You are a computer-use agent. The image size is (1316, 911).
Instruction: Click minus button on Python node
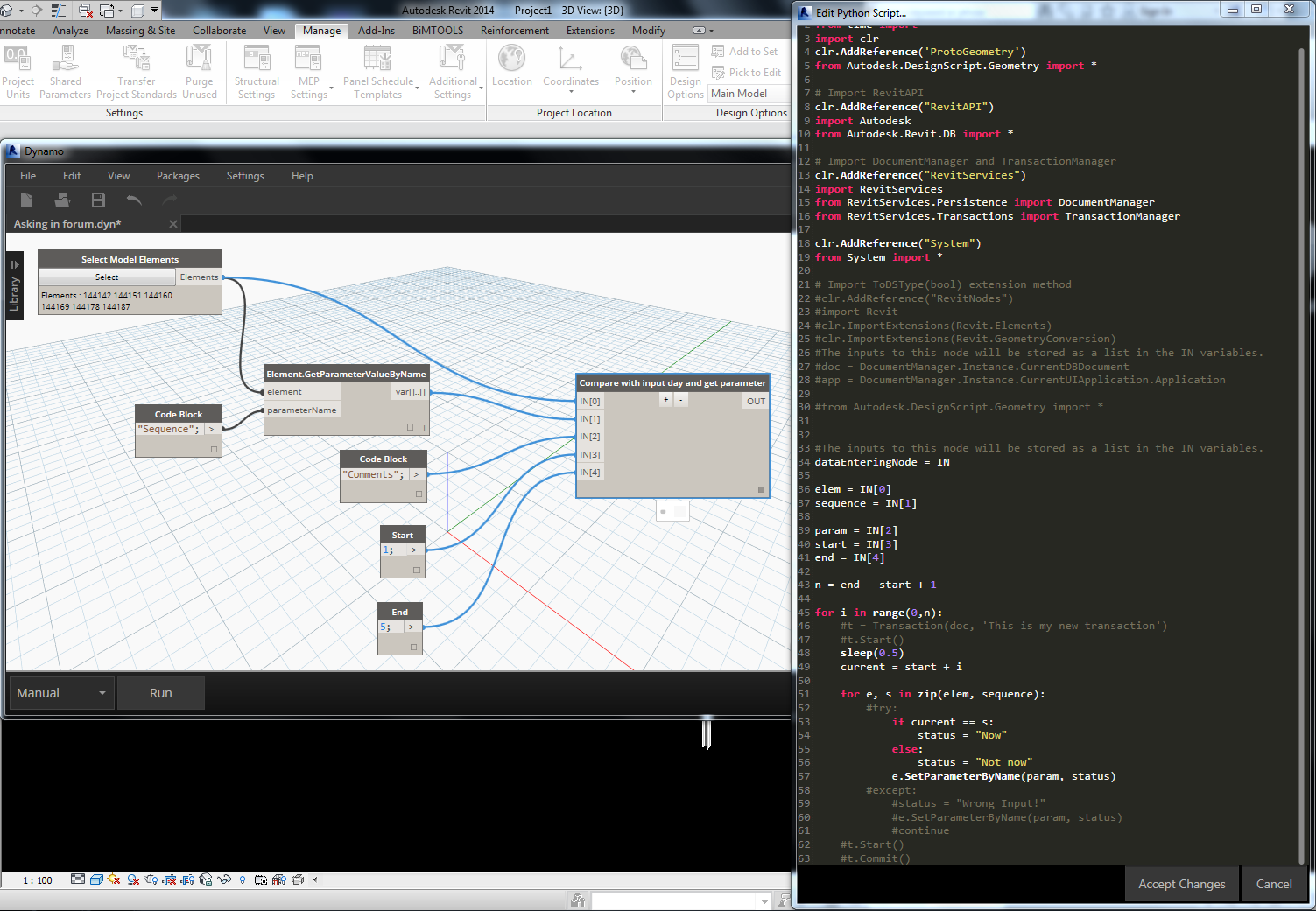pyautogui.click(x=681, y=399)
